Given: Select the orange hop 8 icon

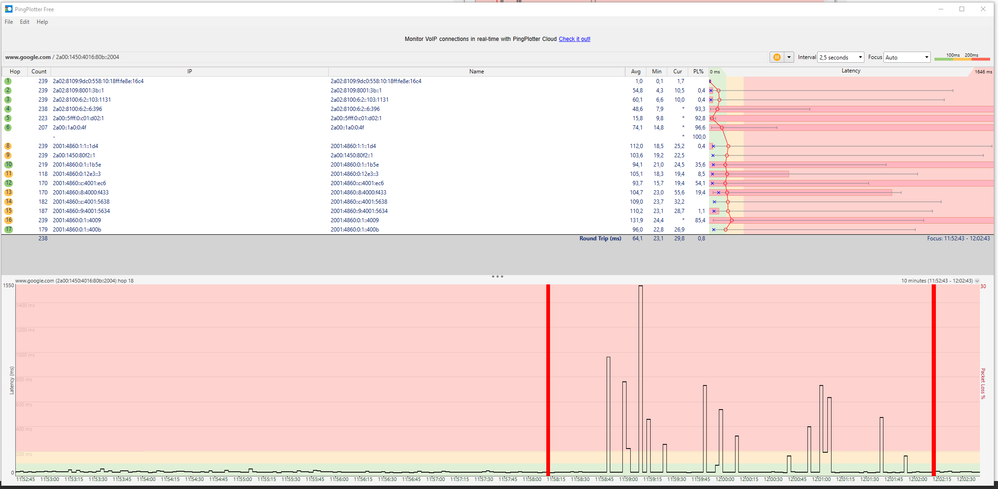Looking at the screenshot, I should 9,146.
